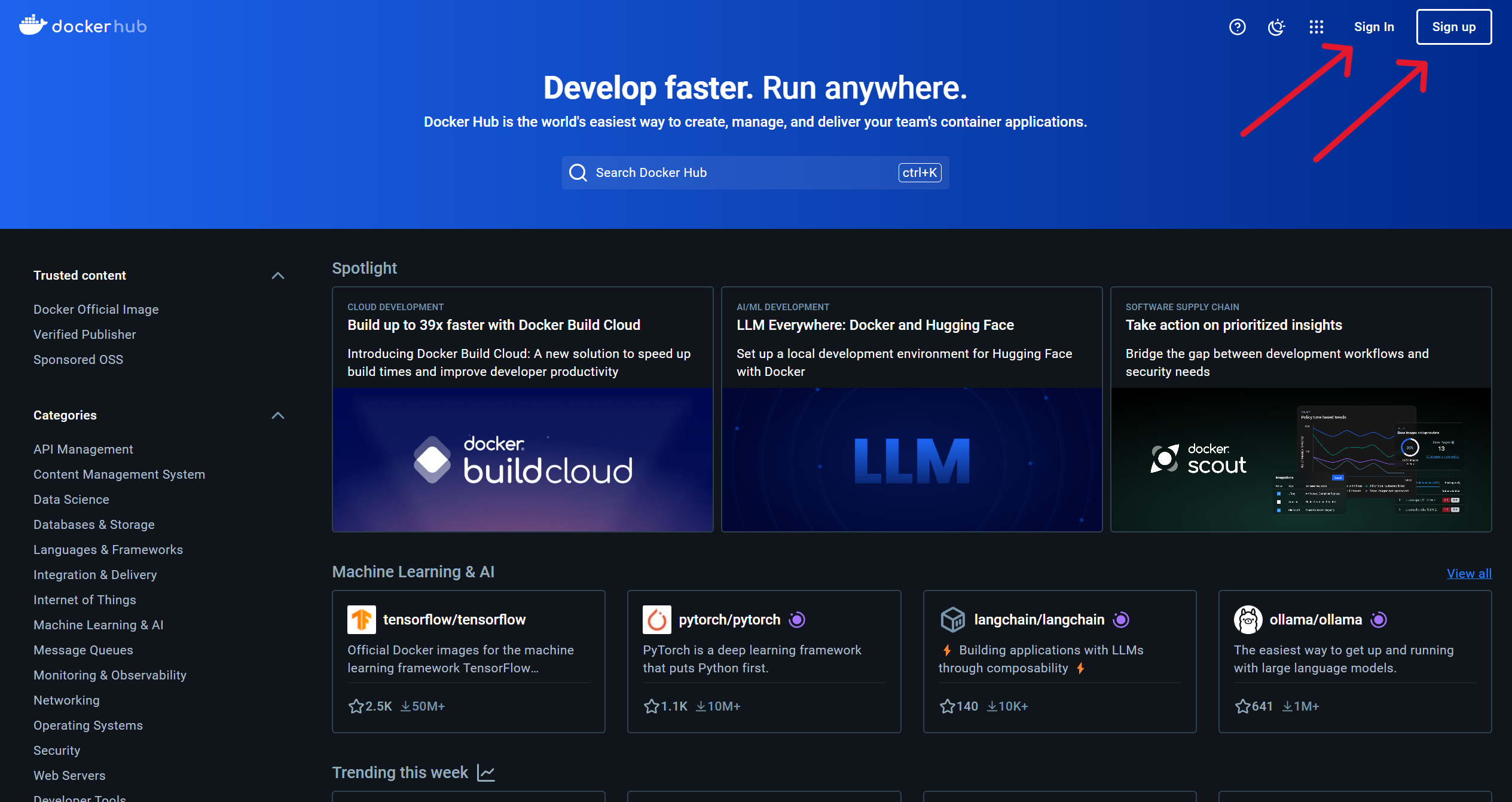Open the Monitoring & Observability category
The width and height of the screenshot is (1512, 802).
tap(110, 675)
